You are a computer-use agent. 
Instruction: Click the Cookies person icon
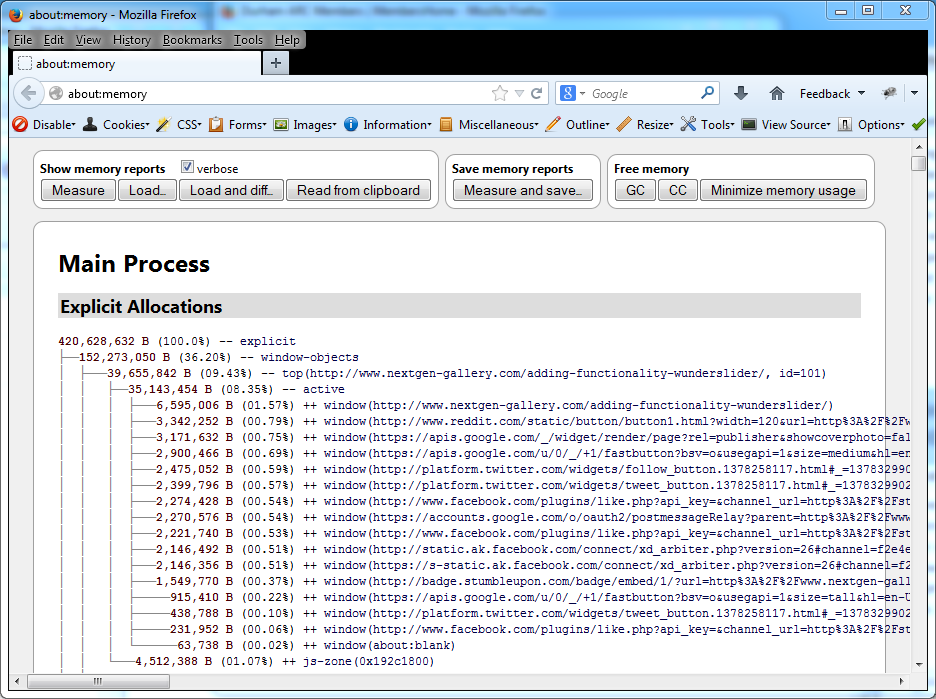point(90,124)
